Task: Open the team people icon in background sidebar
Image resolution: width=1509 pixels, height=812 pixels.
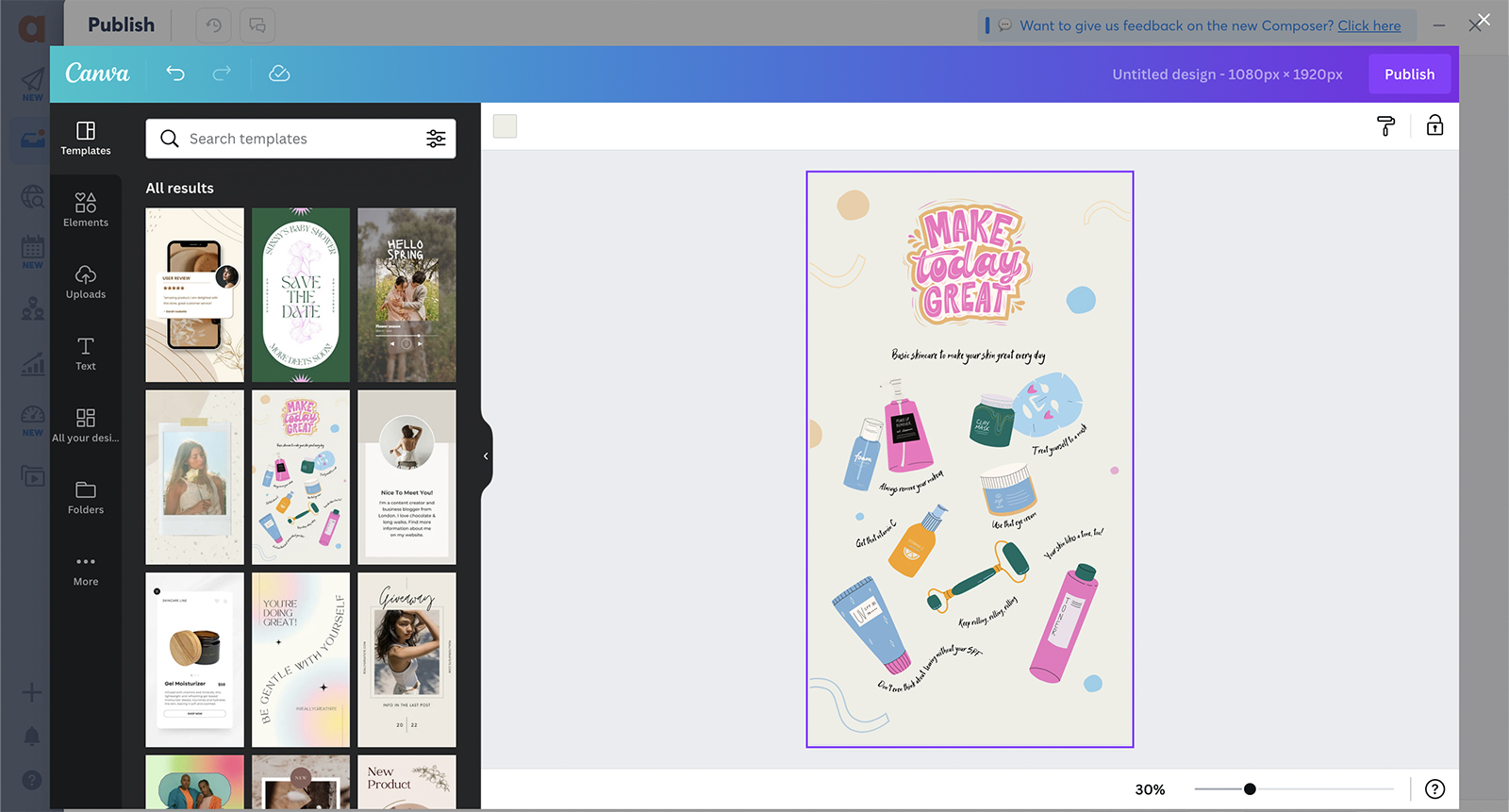Action: point(32,308)
